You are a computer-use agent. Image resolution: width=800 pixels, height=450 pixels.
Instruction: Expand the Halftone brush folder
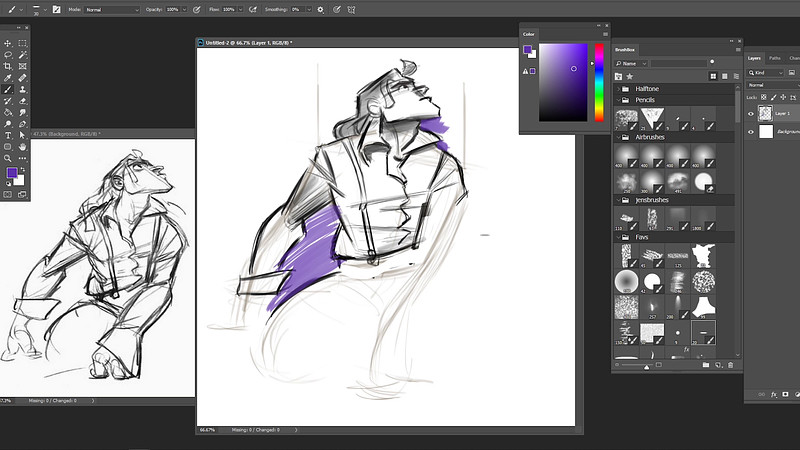click(619, 89)
